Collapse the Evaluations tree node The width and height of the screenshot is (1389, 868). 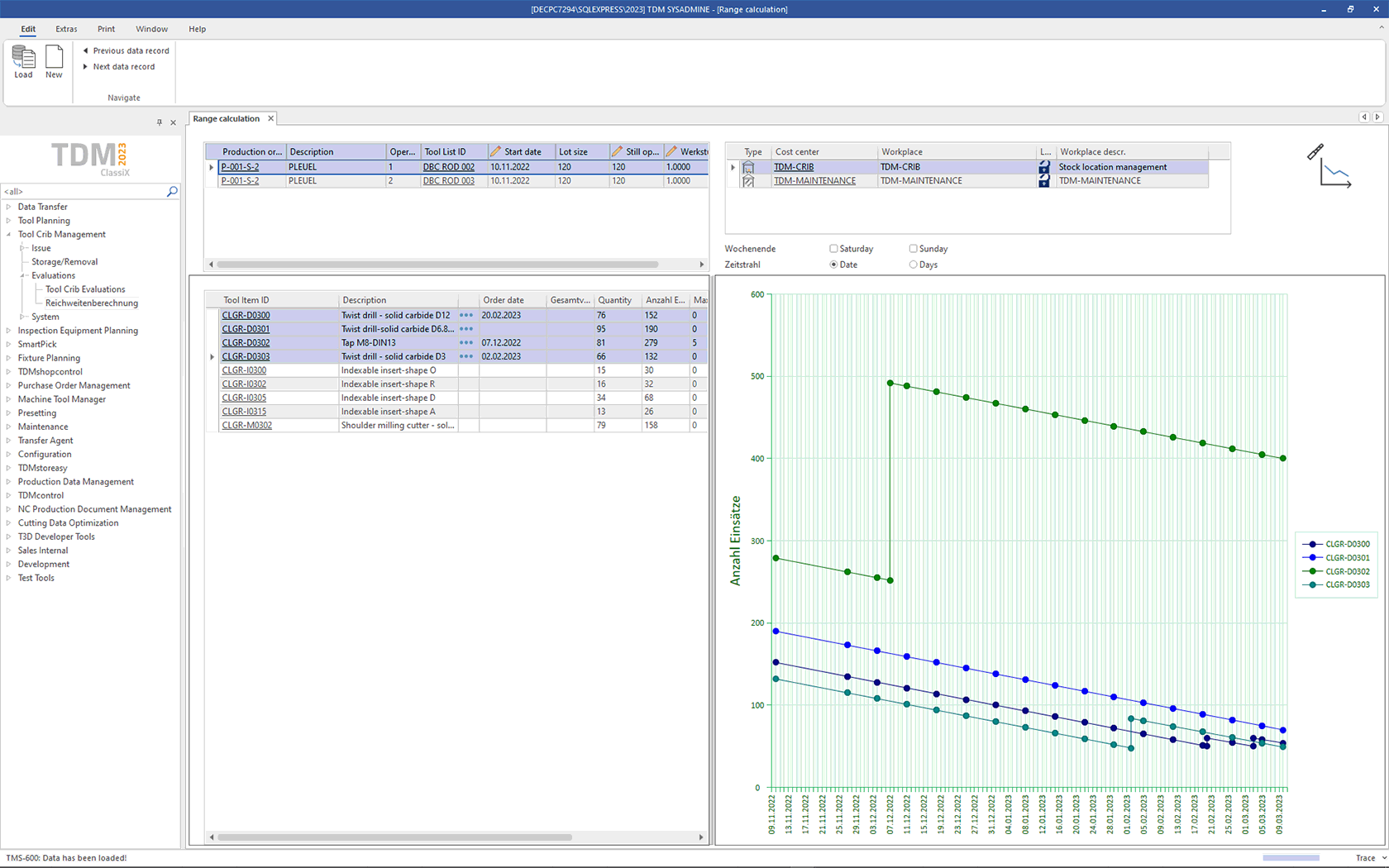coord(22,275)
